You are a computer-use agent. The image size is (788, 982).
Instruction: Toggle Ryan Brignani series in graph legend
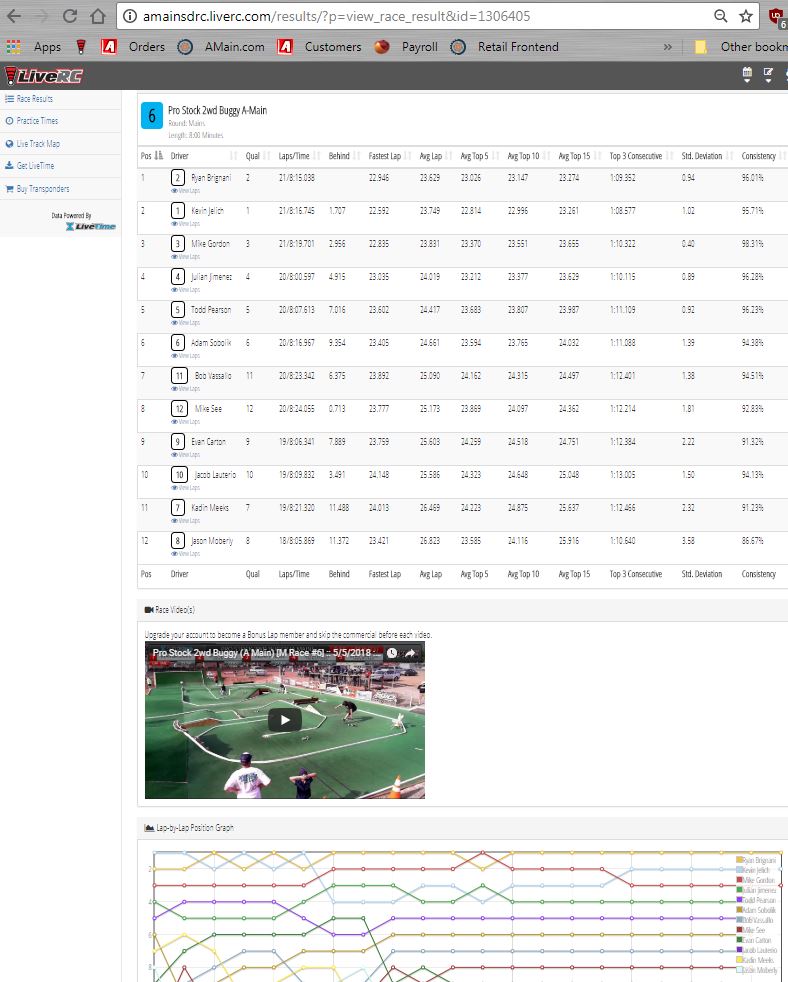point(759,860)
